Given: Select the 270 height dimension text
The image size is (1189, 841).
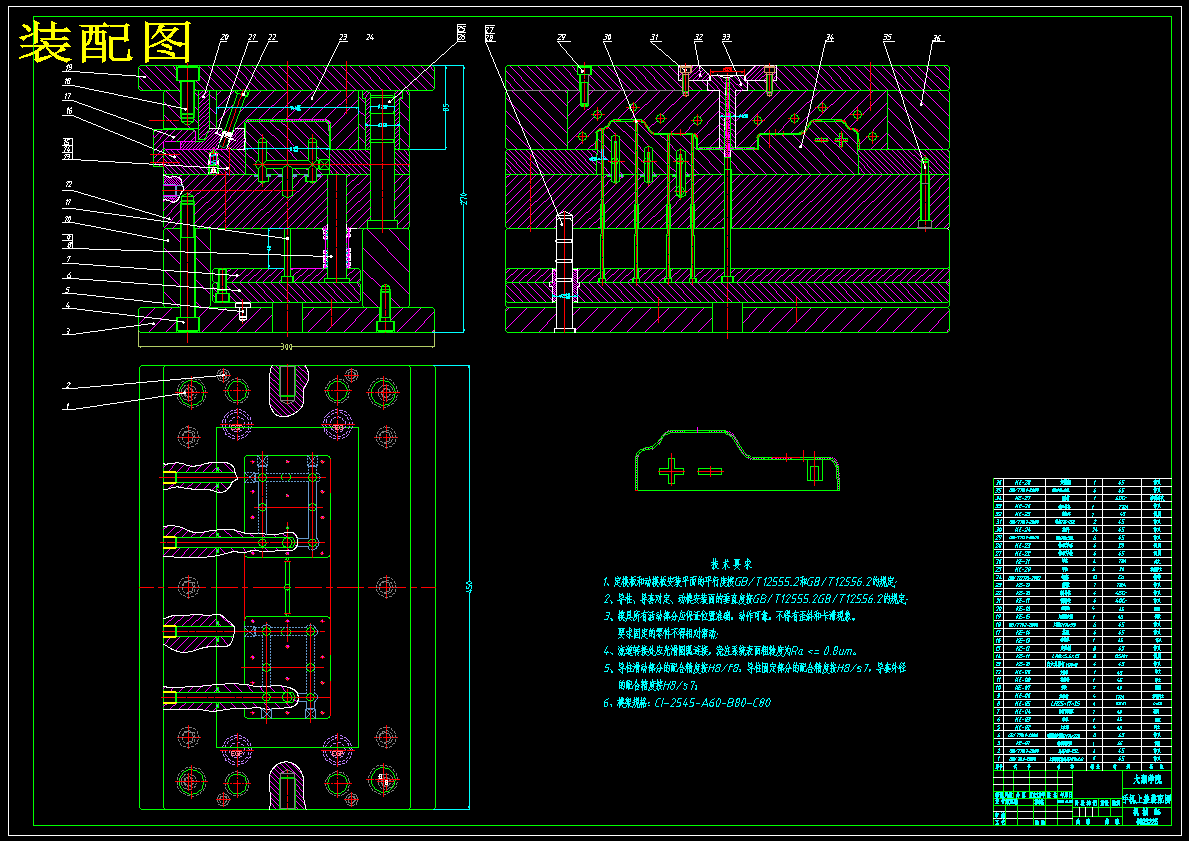Looking at the screenshot, I should click(x=463, y=199).
